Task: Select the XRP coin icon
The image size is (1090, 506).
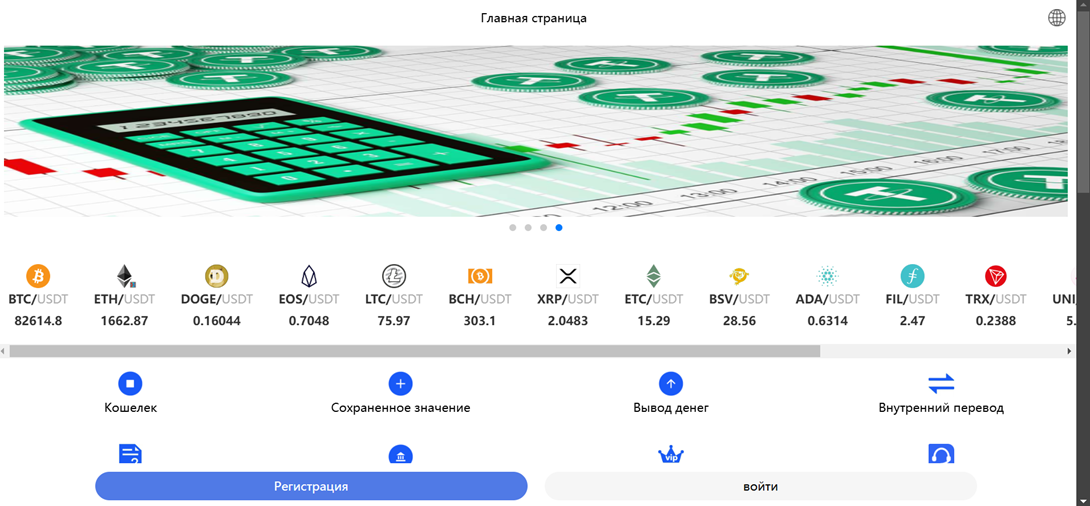Action: (x=568, y=276)
